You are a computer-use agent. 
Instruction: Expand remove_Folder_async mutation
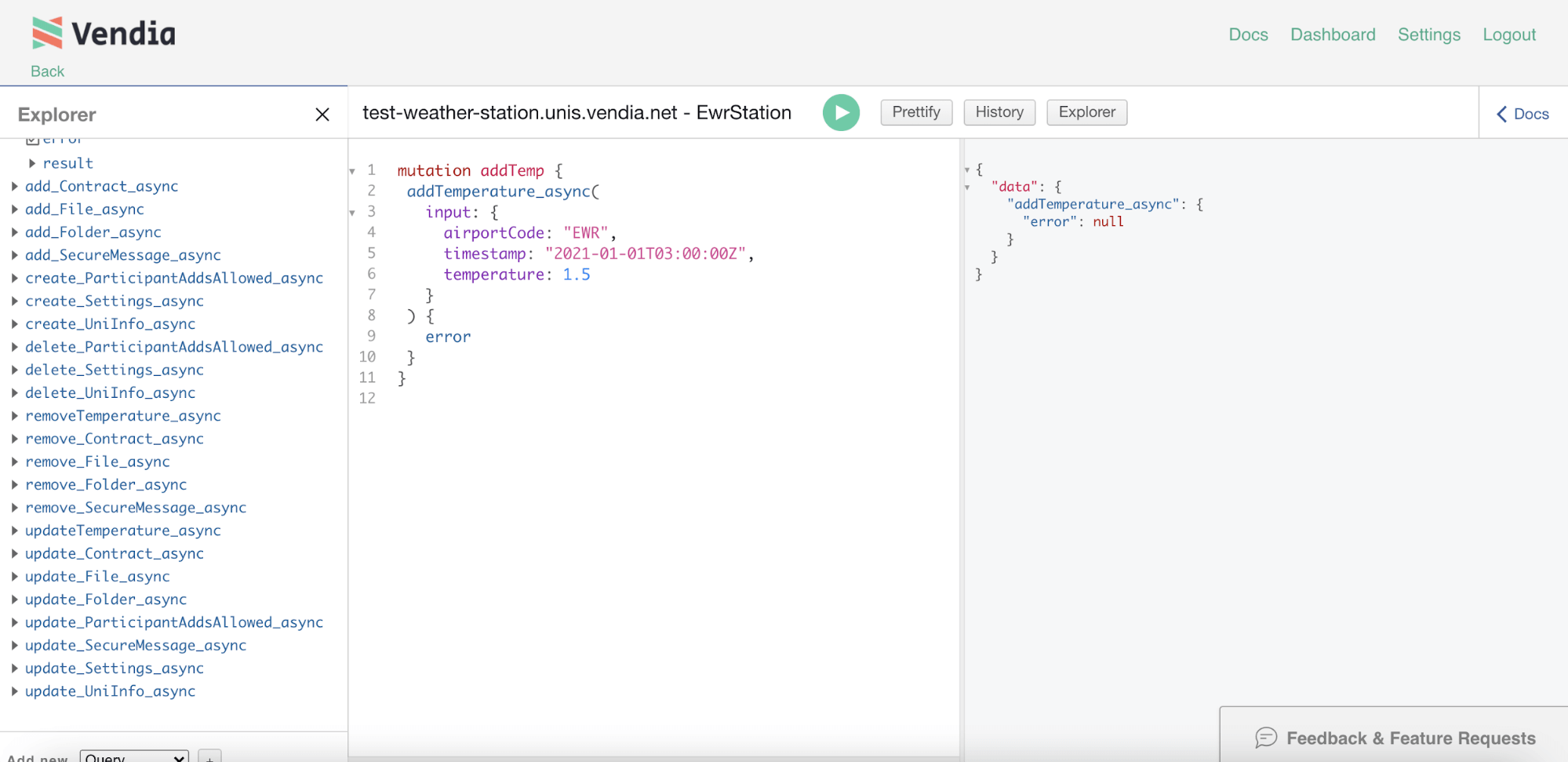click(15, 484)
